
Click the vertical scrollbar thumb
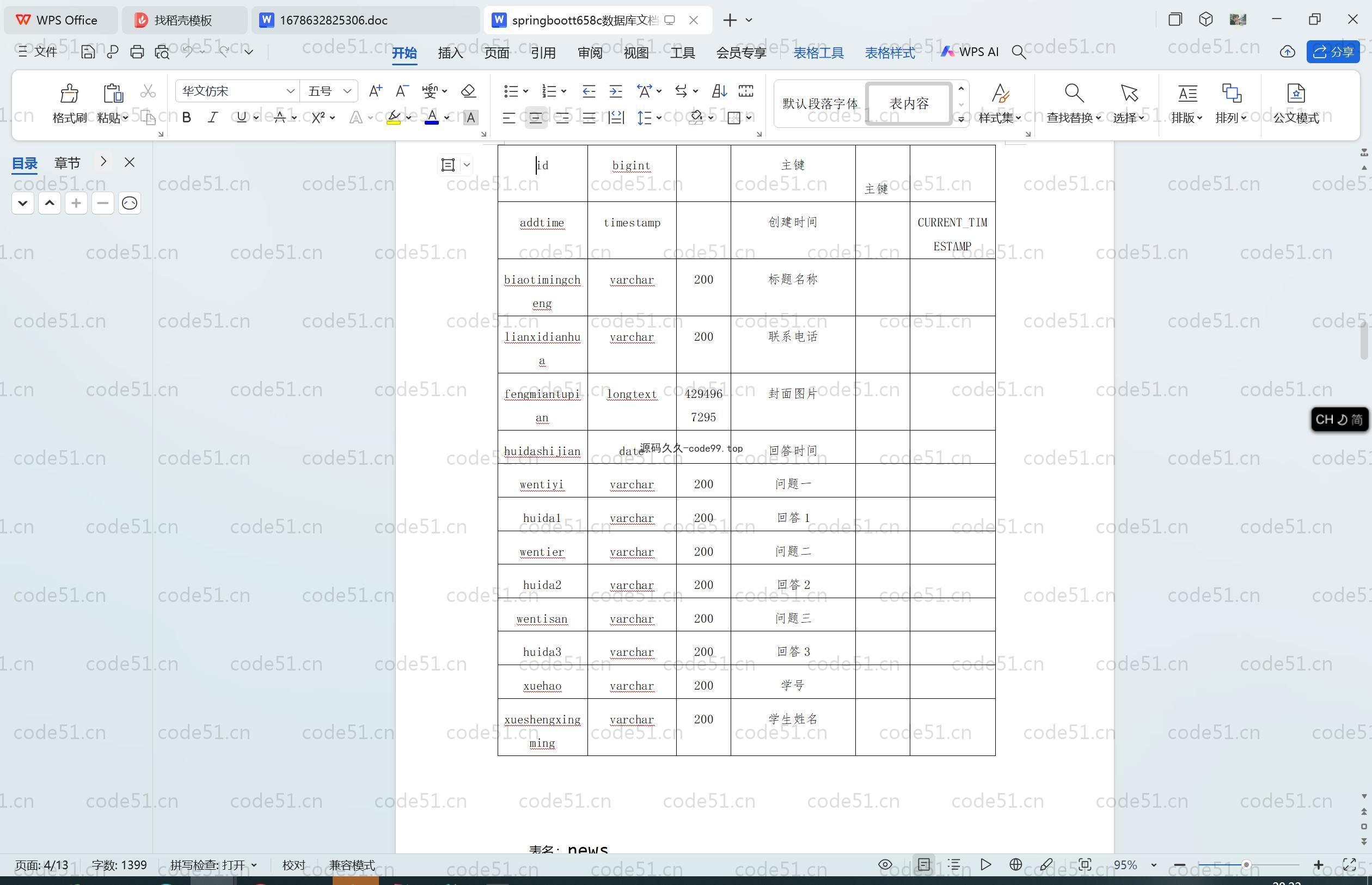(1364, 341)
